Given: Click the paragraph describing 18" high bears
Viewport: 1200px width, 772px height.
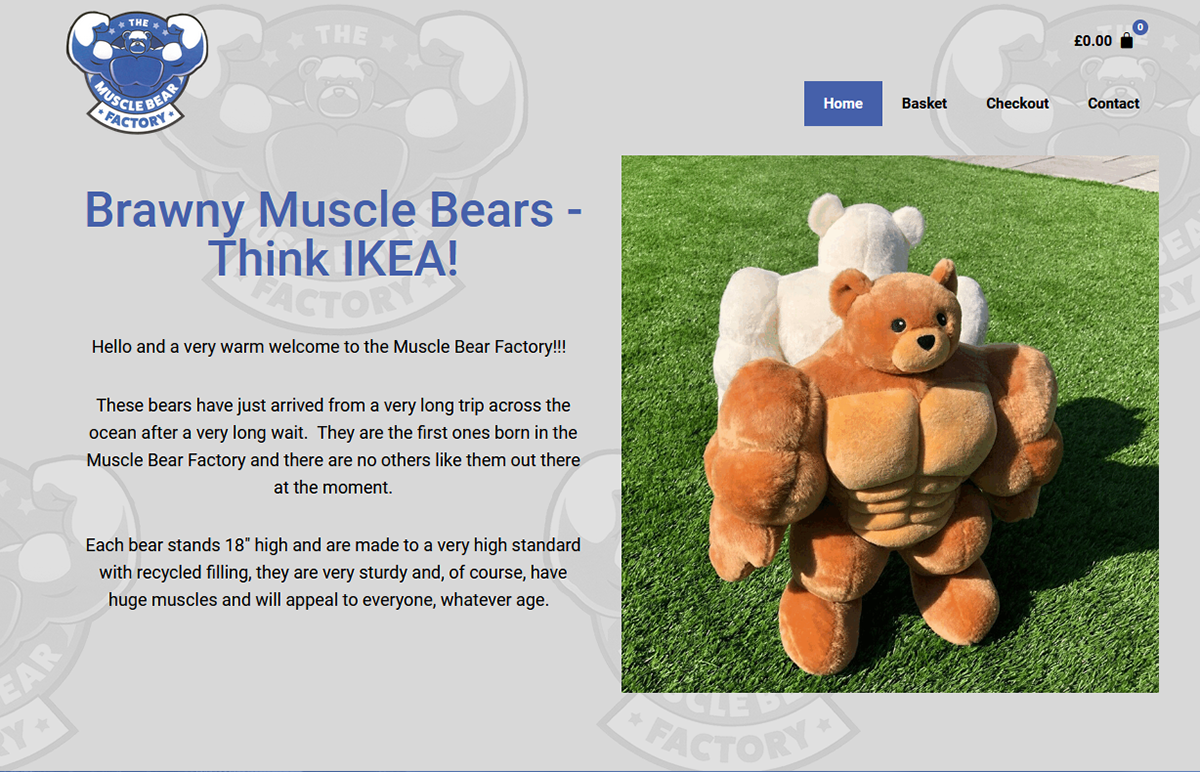Looking at the screenshot, I should click(333, 574).
